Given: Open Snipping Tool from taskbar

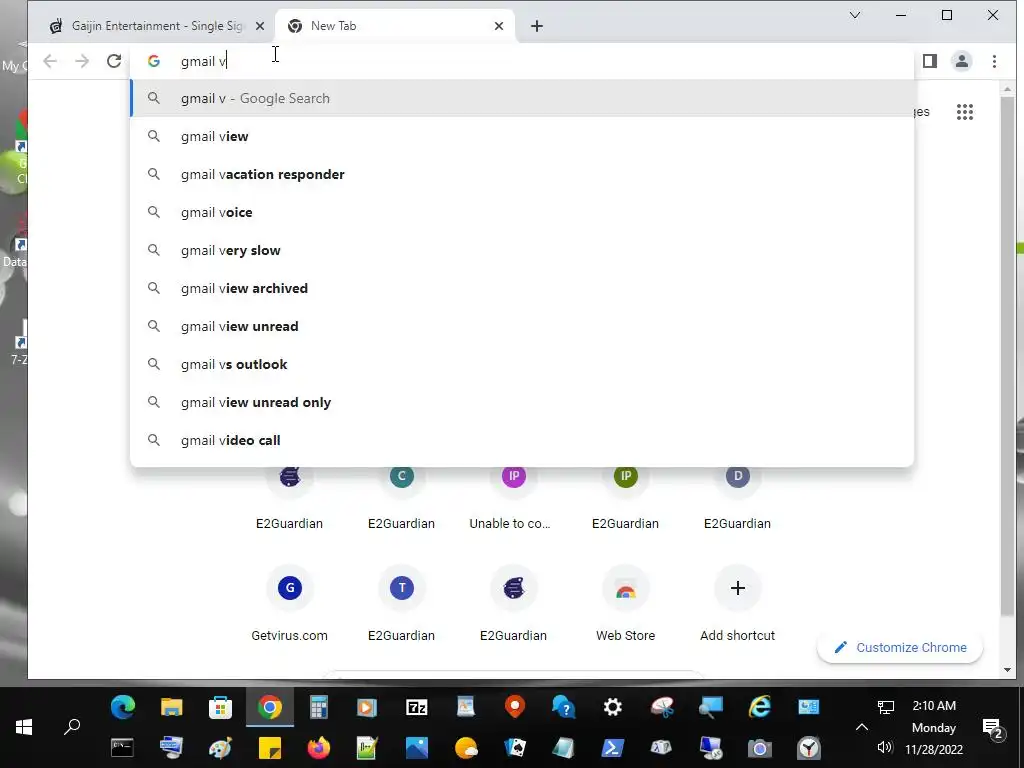Looking at the screenshot, I should point(662,707).
